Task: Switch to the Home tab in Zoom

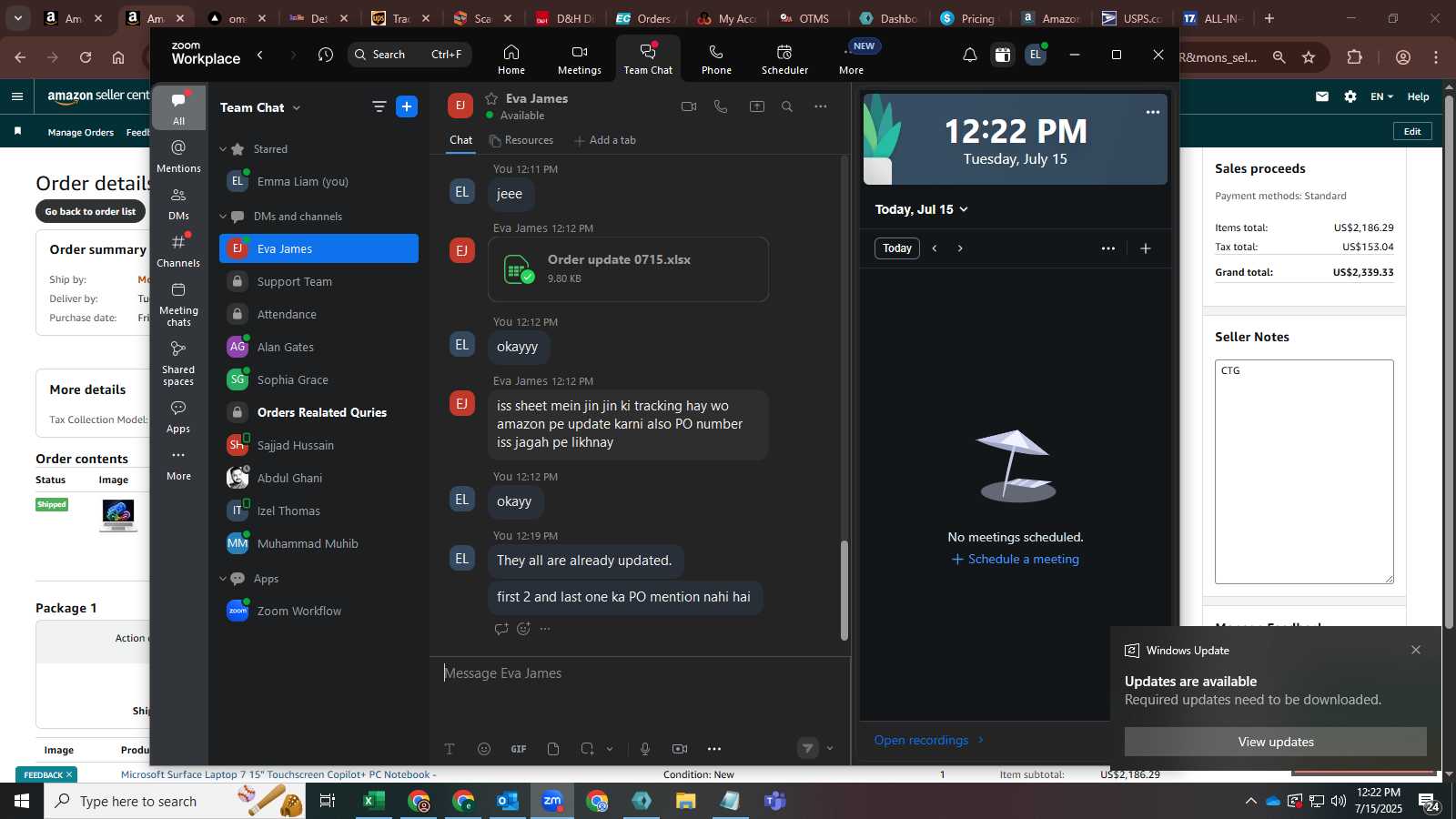Action: [x=511, y=59]
